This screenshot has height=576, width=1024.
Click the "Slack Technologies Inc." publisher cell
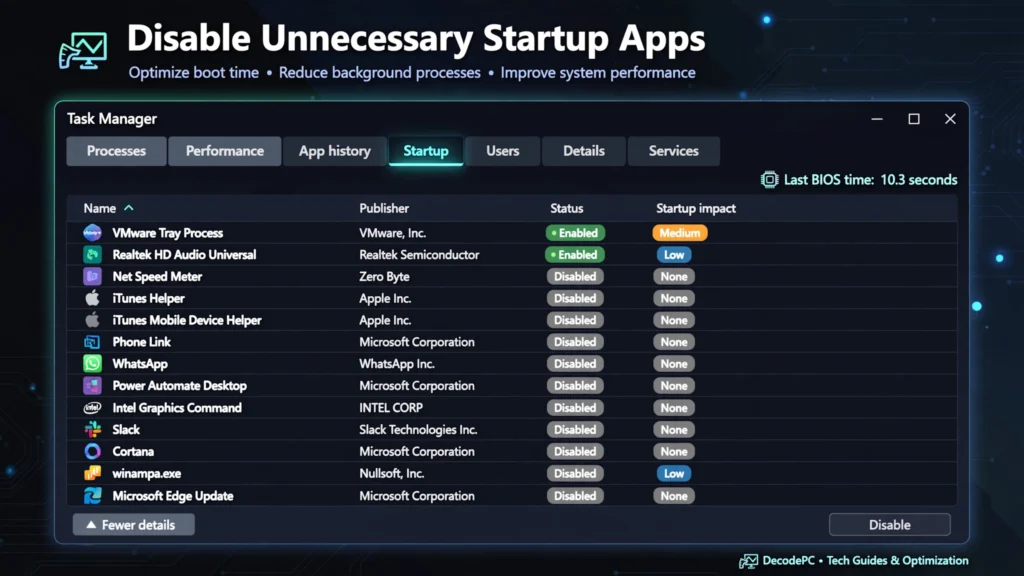tap(418, 430)
